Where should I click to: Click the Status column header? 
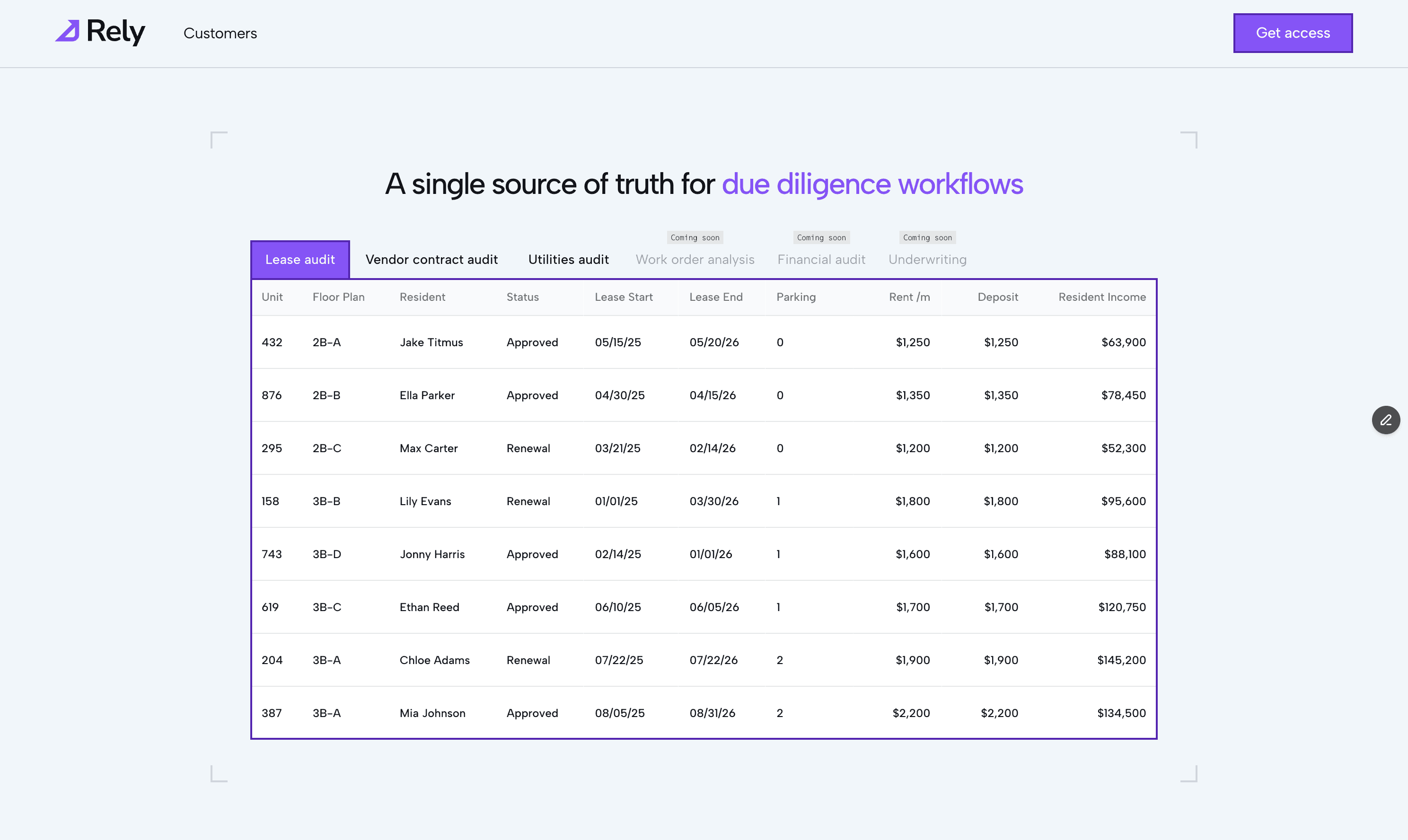tap(522, 297)
